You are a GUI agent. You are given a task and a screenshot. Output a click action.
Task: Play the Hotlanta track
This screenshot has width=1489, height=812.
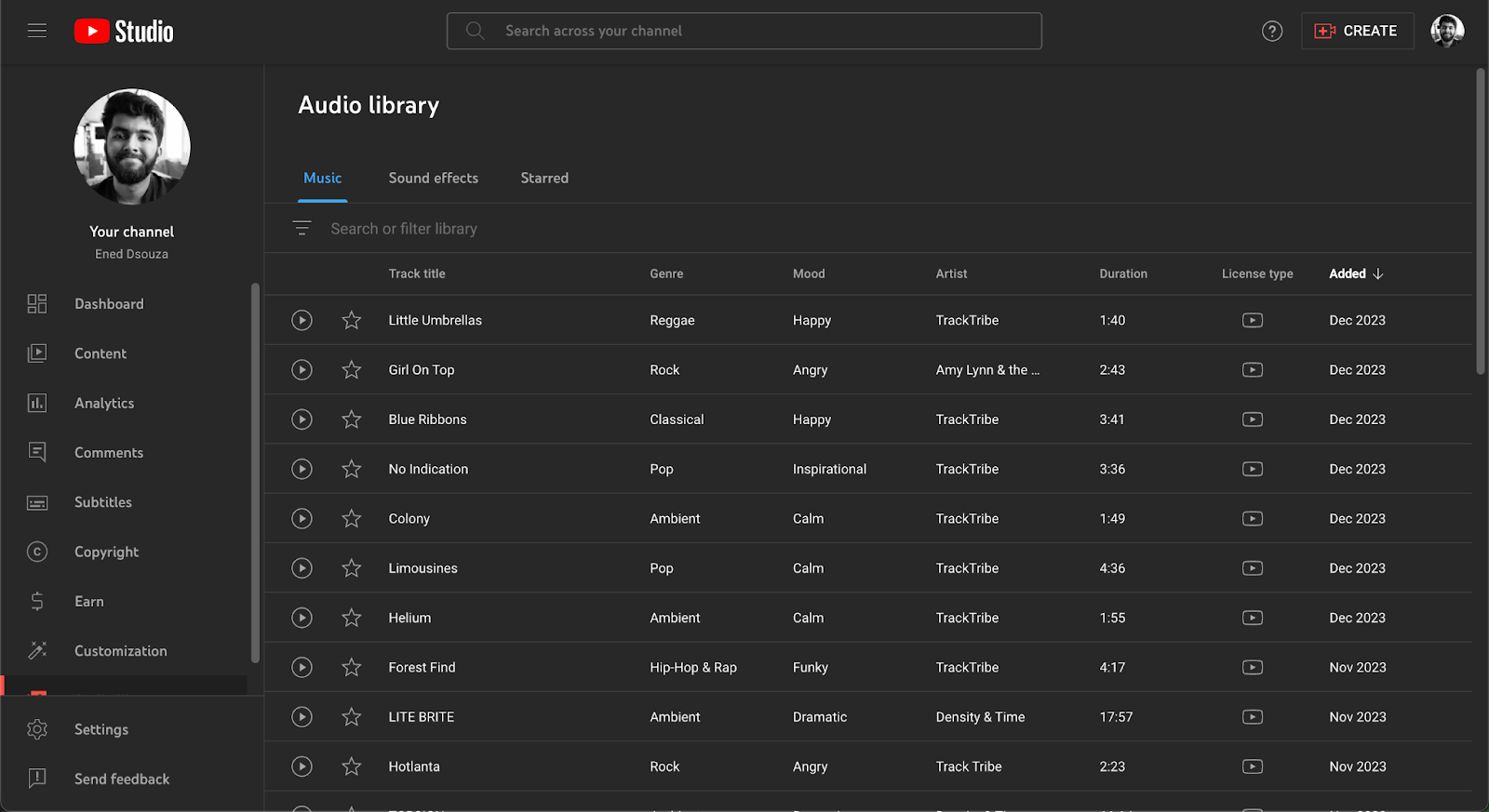point(302,766)
